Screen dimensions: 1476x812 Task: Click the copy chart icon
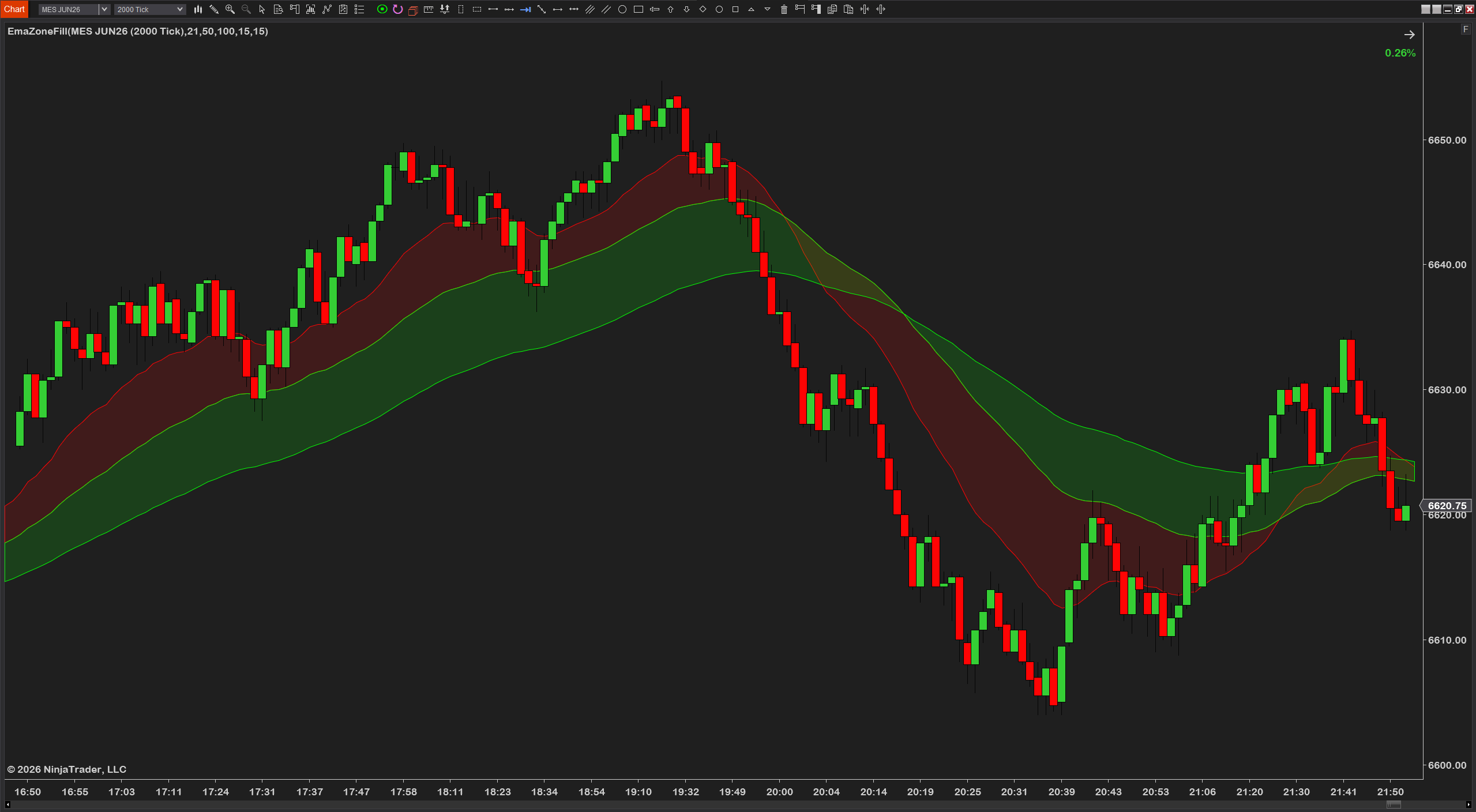[832, 9]
